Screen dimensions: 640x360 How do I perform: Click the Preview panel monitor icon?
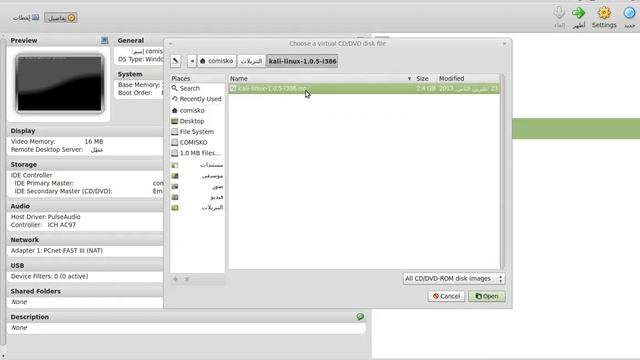104,40
